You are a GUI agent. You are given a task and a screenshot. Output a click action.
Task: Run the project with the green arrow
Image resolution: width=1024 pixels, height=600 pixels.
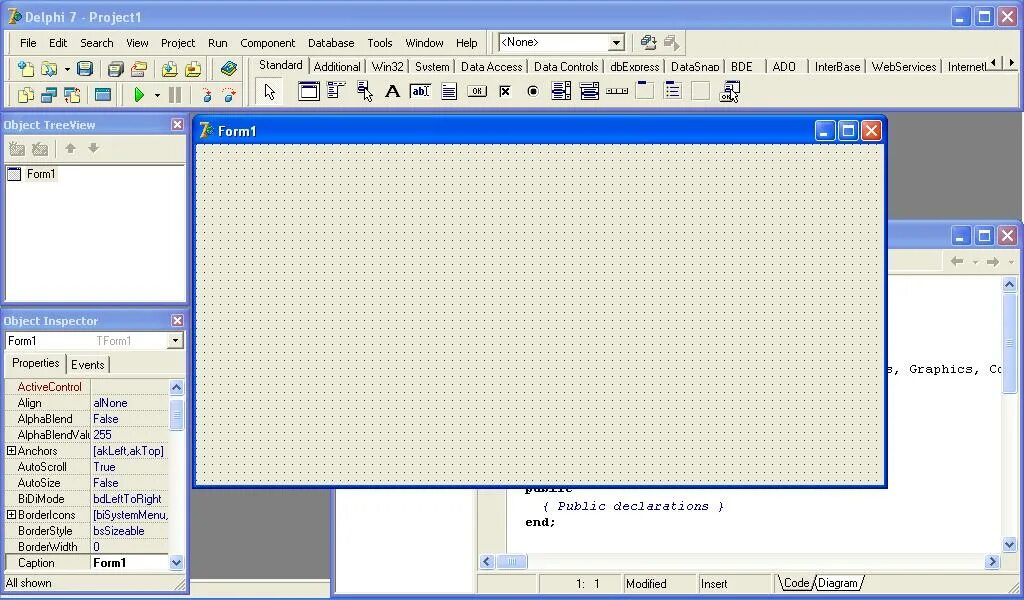(x=138, y=95)
